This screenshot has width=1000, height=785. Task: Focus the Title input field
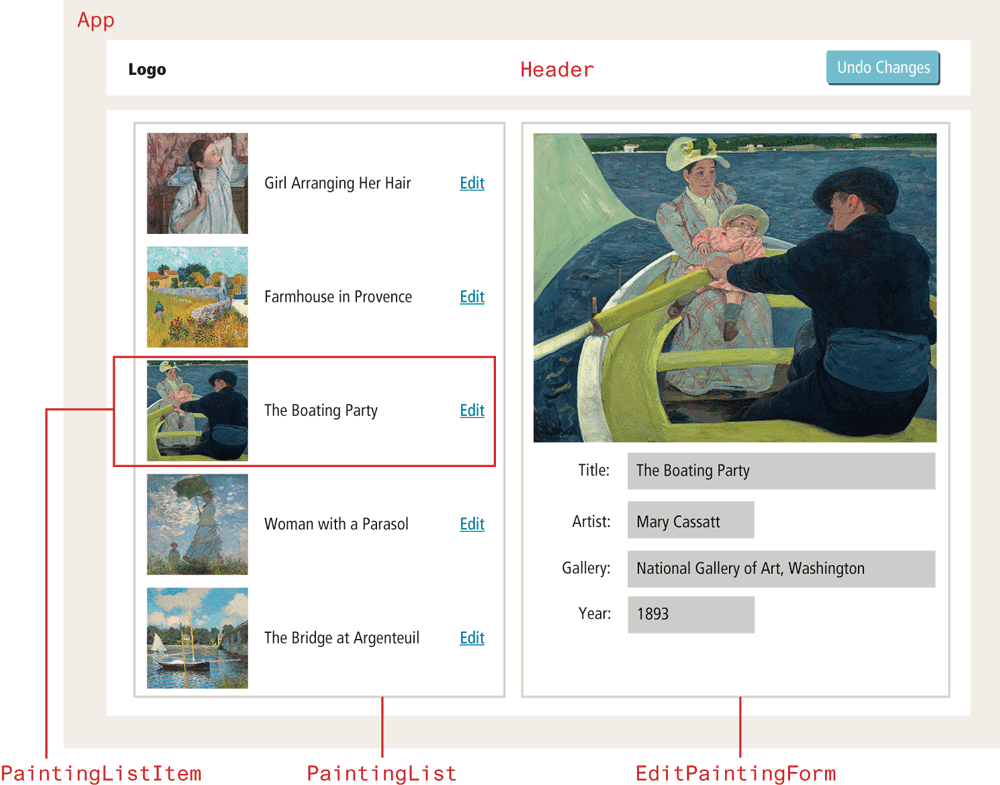781,471
